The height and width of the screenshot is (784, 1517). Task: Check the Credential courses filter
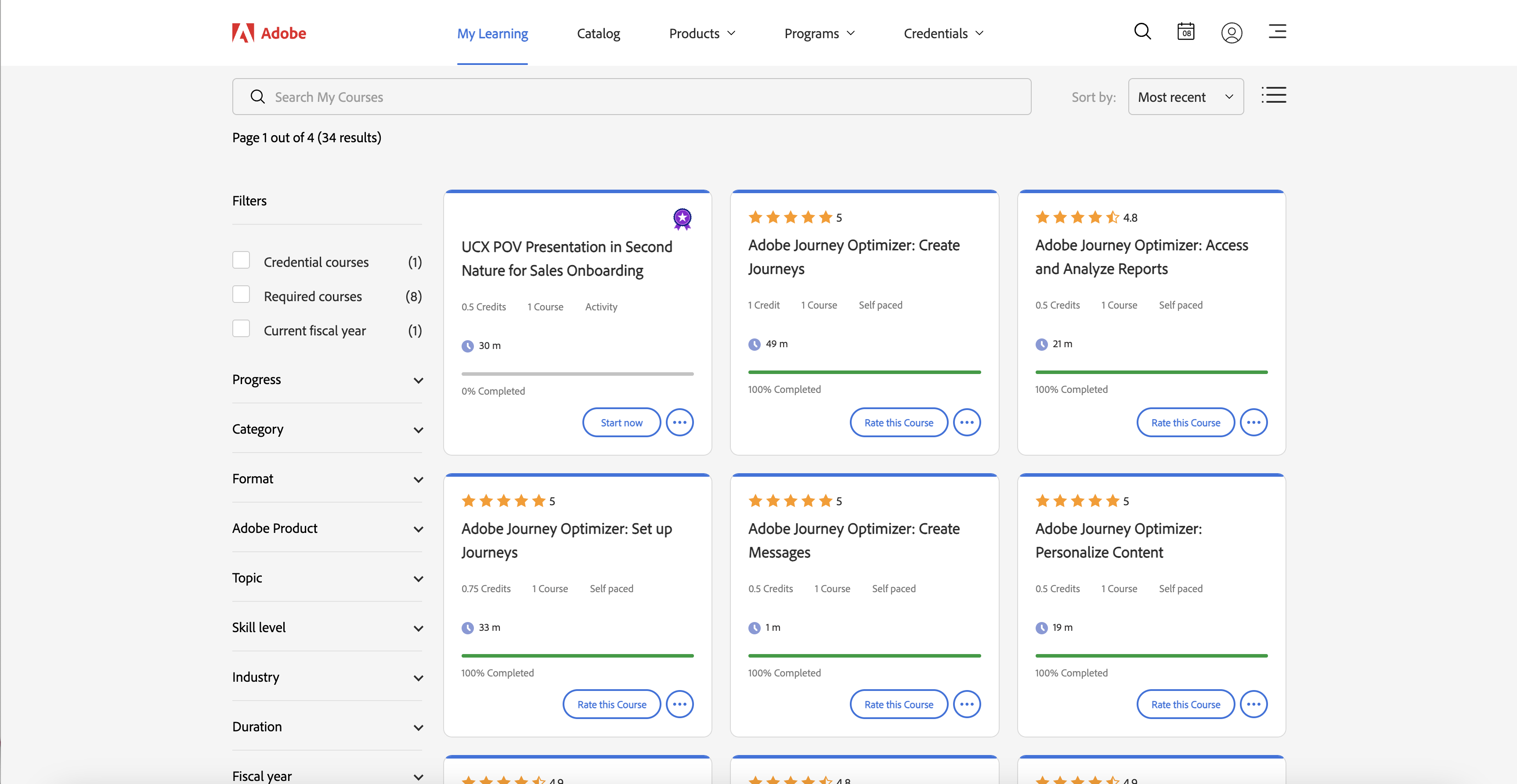(241, 260)
